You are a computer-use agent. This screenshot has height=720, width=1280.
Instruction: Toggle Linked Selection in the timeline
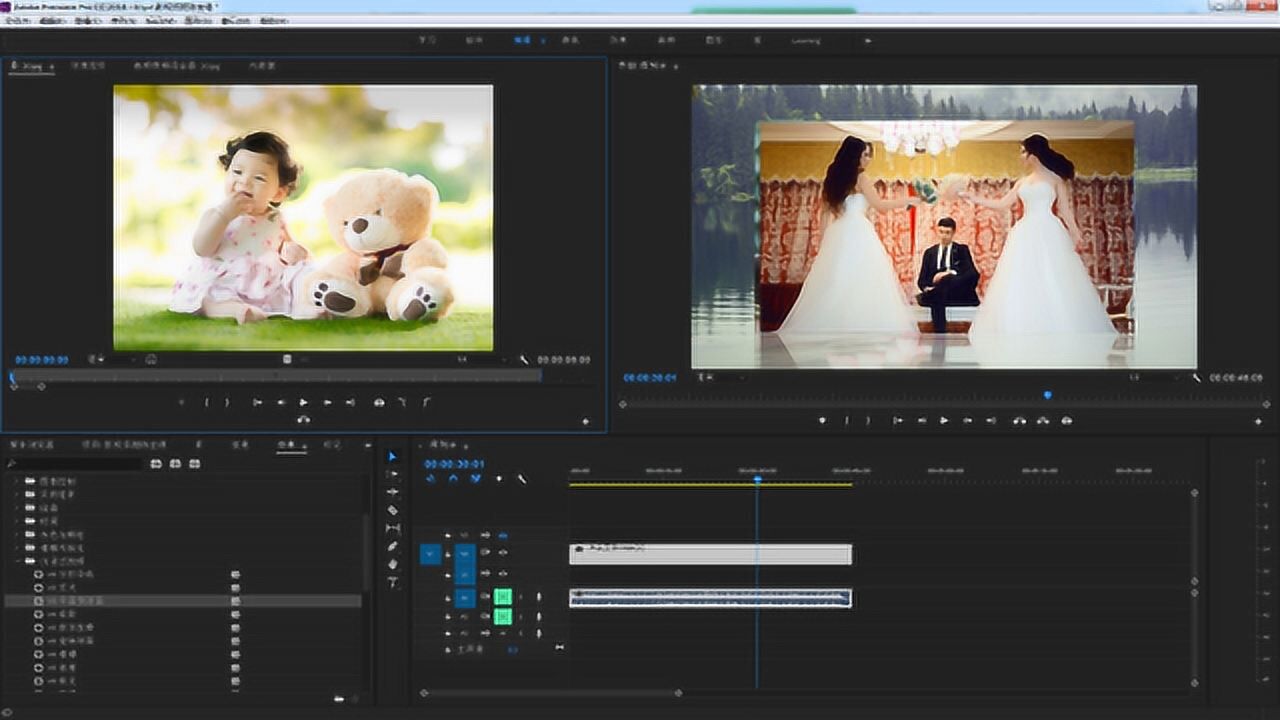476,479
